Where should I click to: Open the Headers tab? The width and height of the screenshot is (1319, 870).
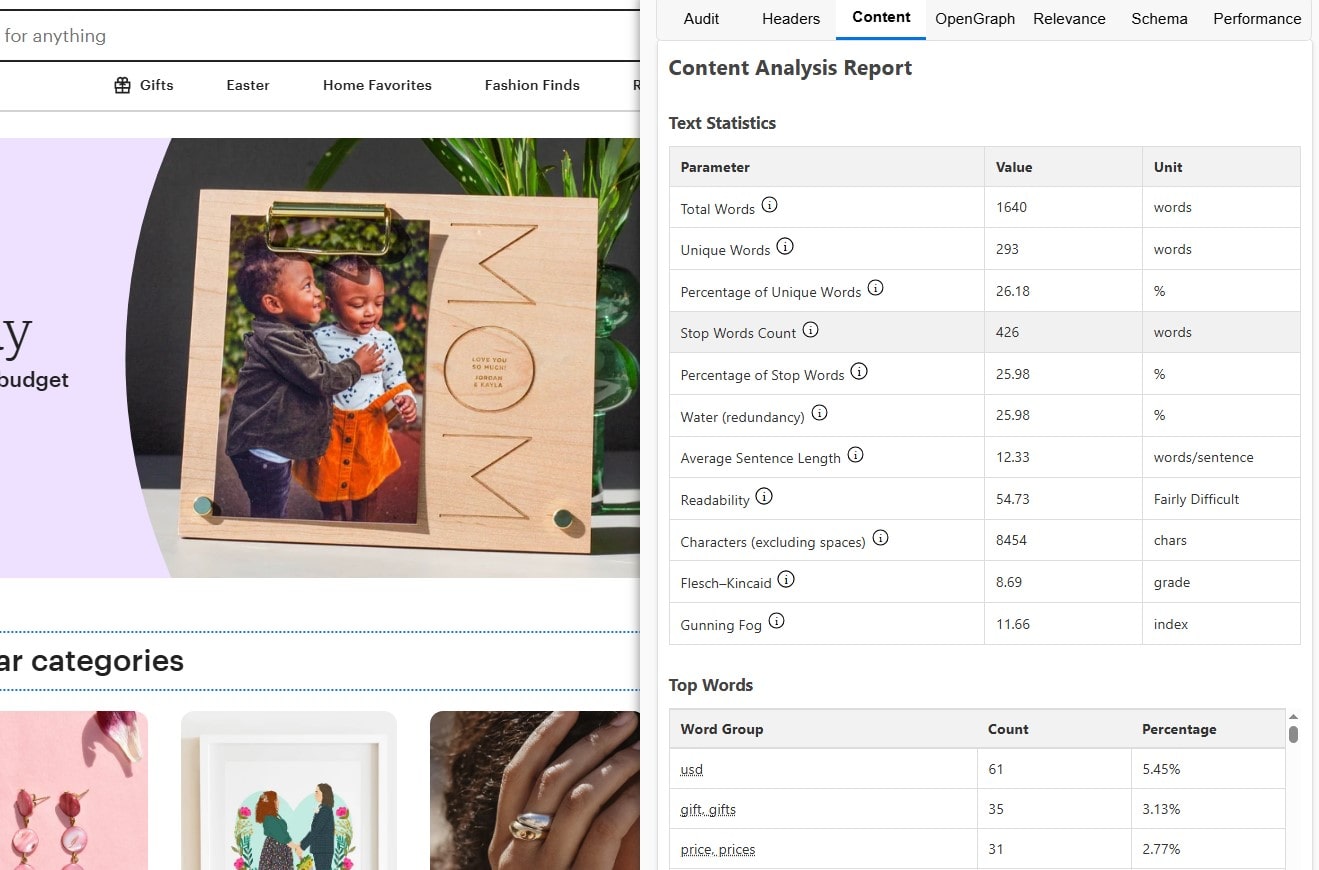[790, 19]
